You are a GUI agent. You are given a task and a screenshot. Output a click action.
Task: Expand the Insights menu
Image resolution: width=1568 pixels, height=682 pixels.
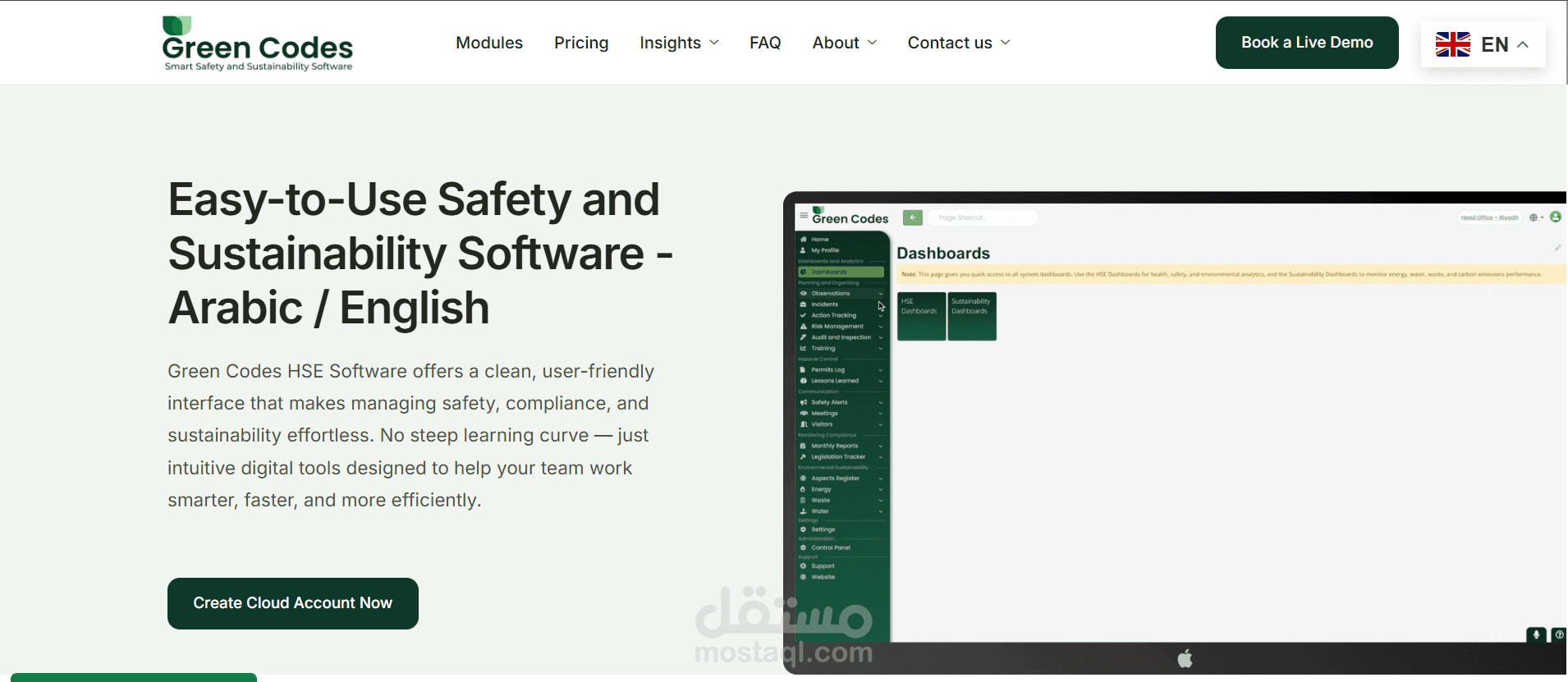point(679,43)
